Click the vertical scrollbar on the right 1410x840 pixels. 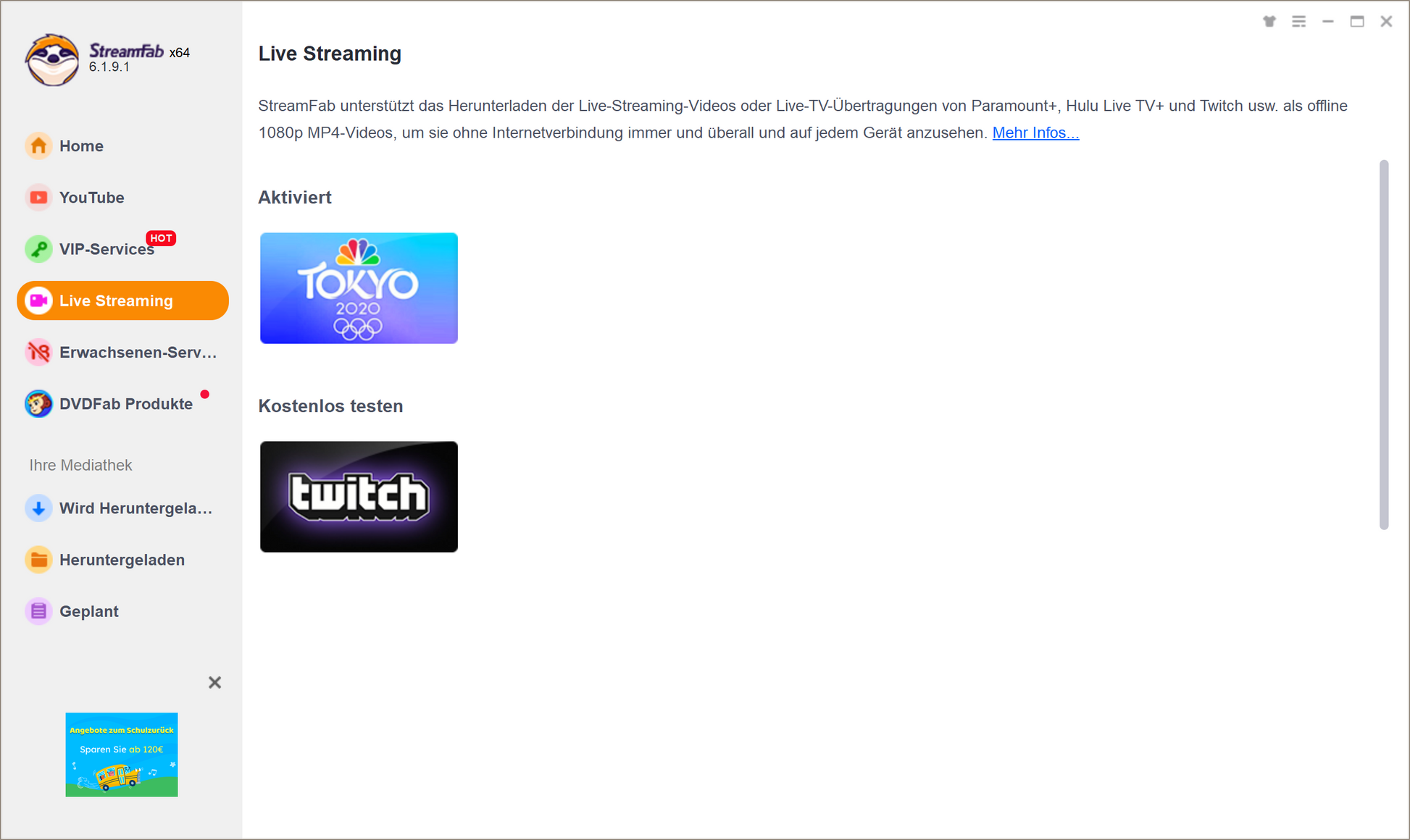[1384, 345]
